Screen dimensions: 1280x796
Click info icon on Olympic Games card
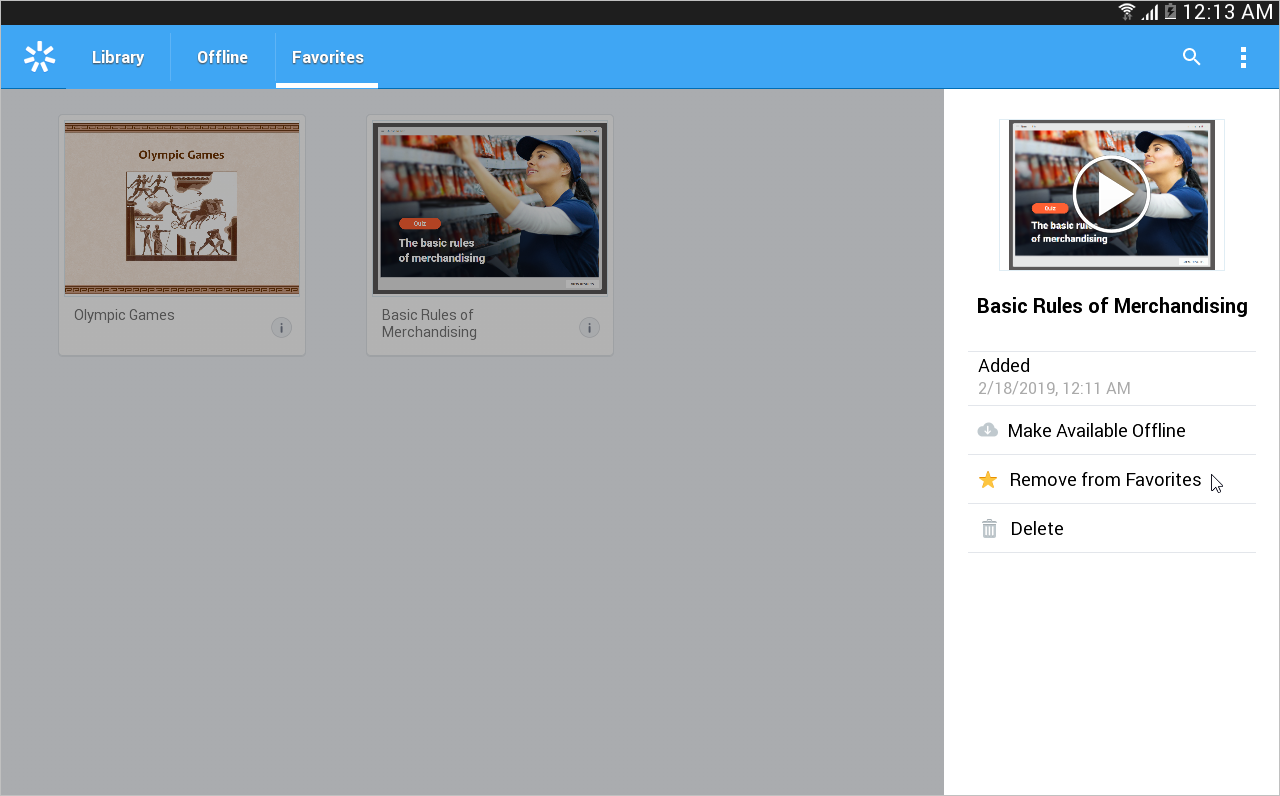[281, 327]
